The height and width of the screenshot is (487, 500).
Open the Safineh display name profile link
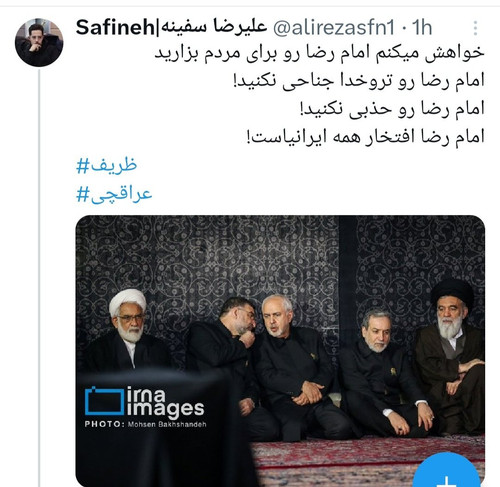[171, 27]
